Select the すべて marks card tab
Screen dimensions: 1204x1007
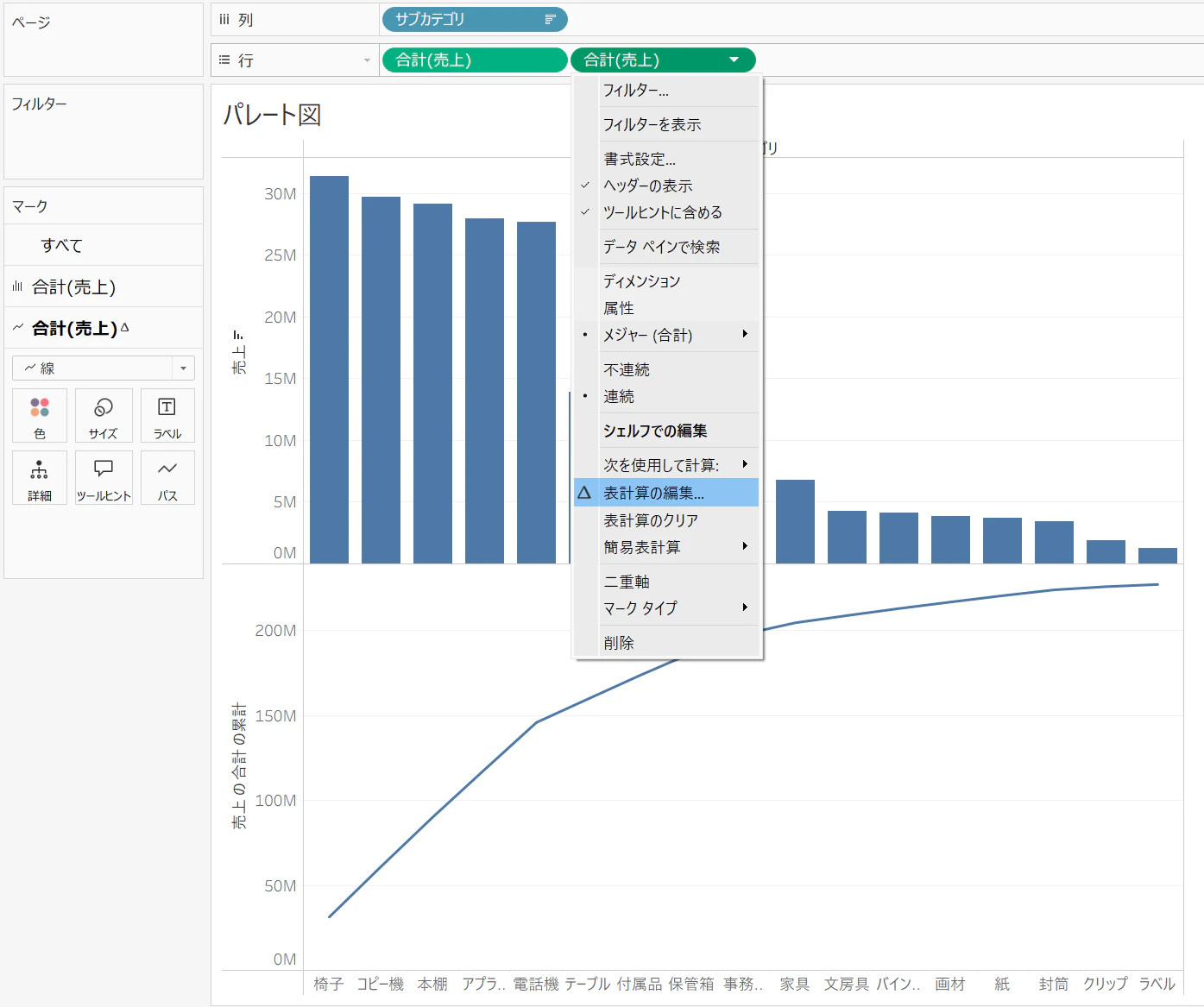[x=104, y=245]
